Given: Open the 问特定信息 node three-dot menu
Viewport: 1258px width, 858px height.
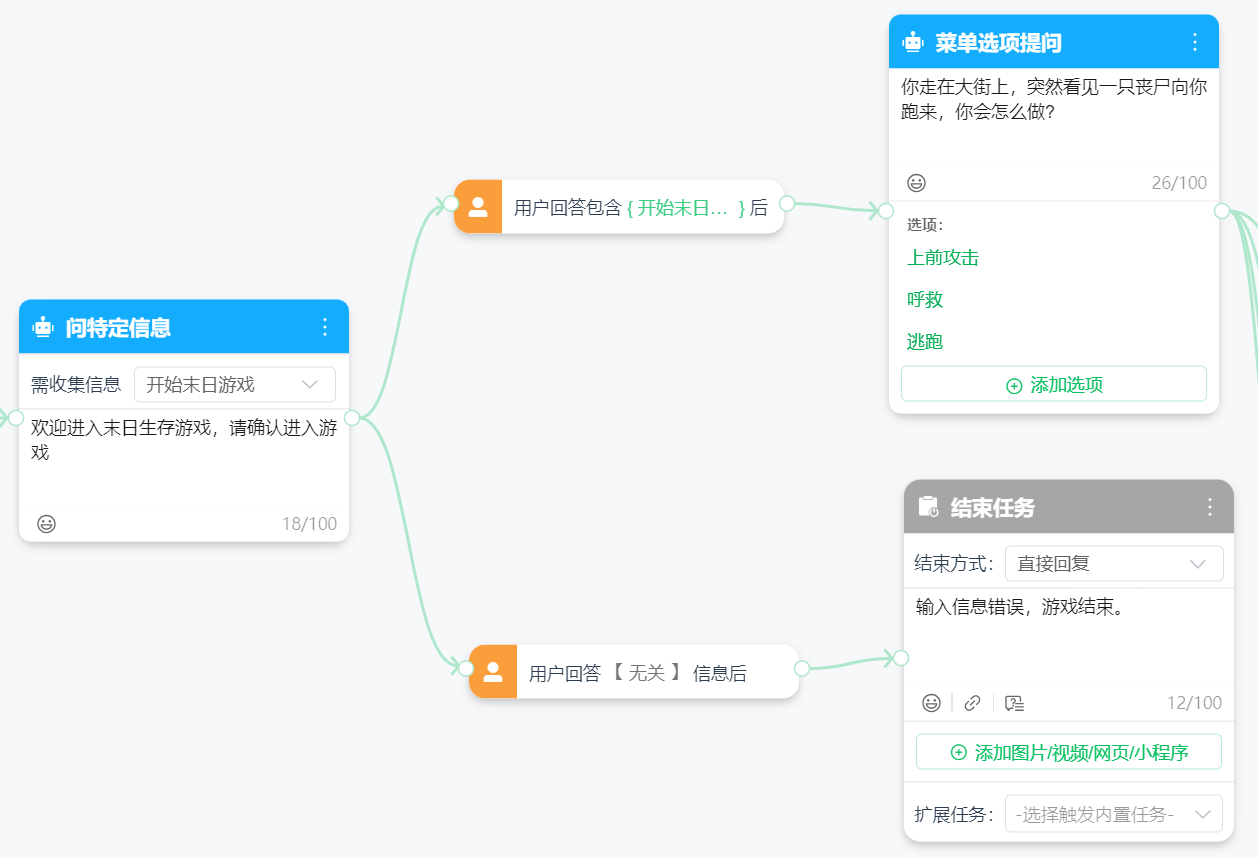Looking at the screenshot, I should (324, 327).
